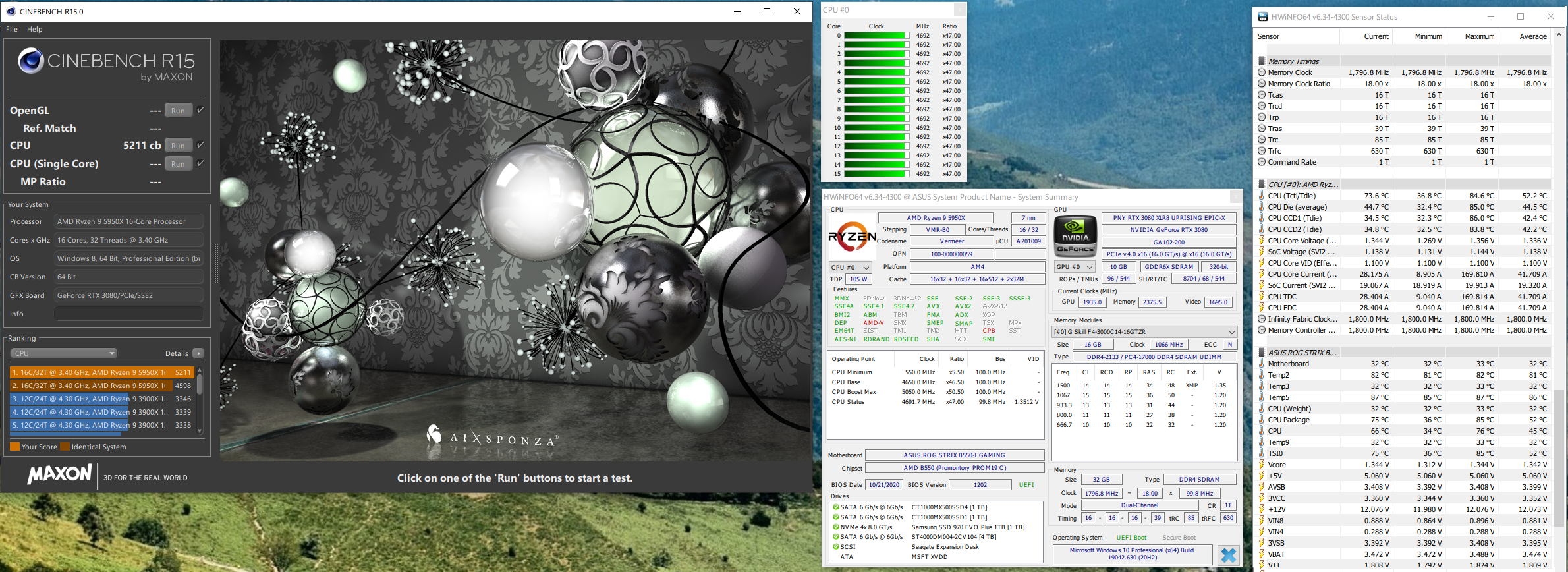The image size is (1568, 572).
Task: Click the CT1000MX500SSD4 SATA drive status icon
Action: 835,507
